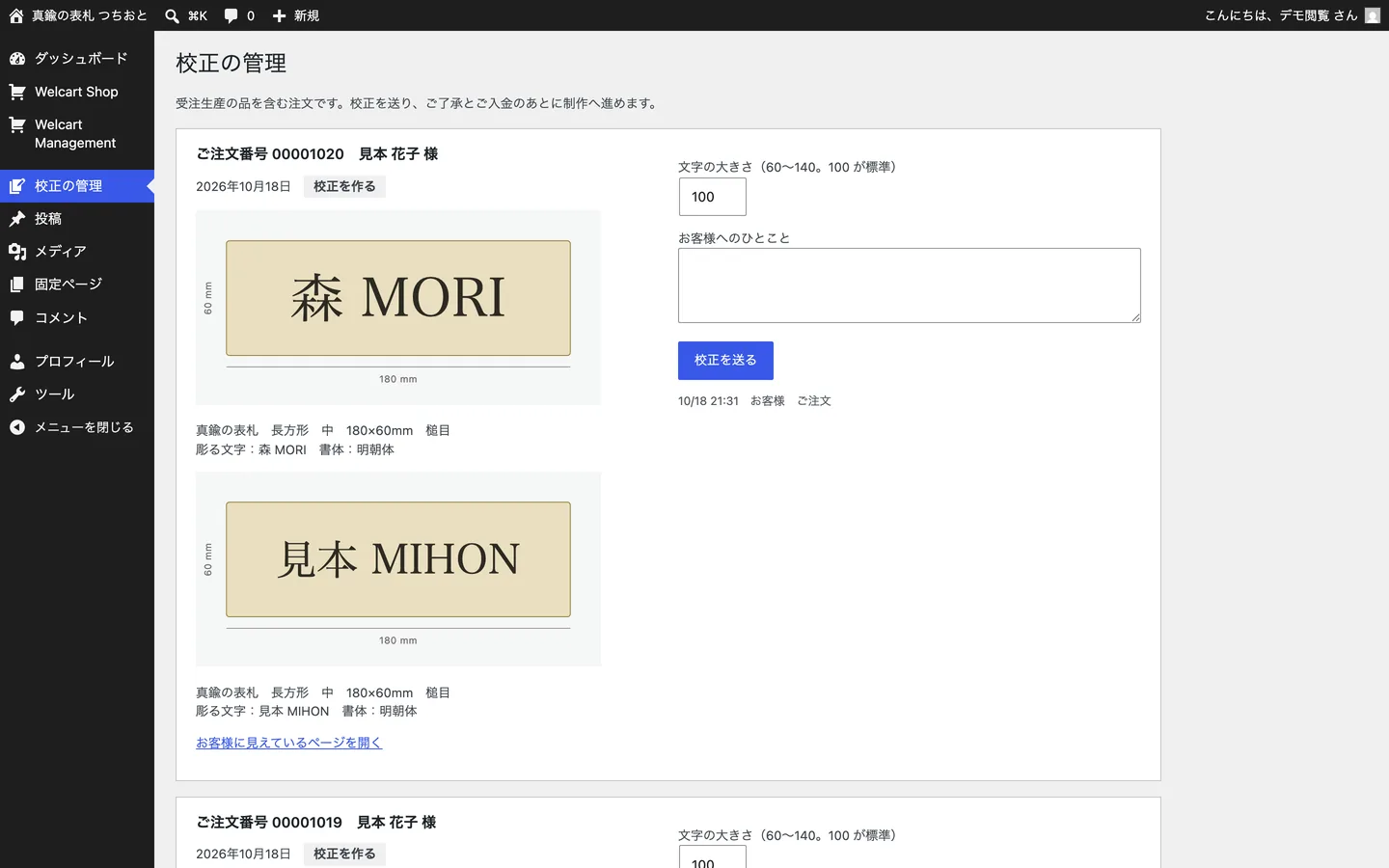Click font size field for order 00001020

712,197
